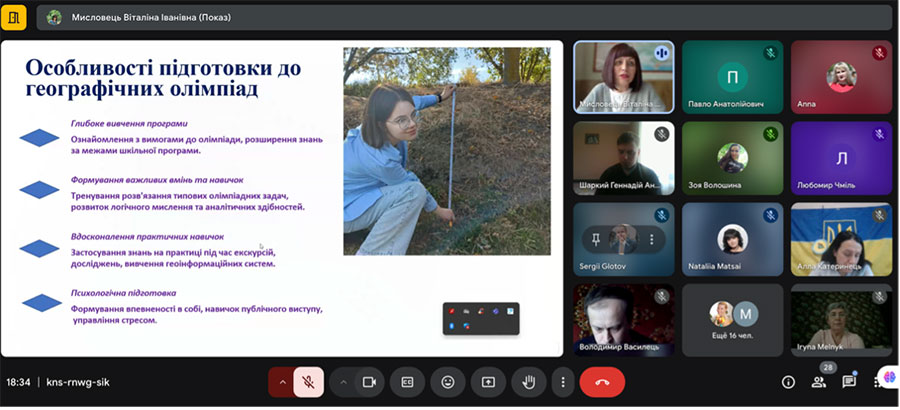Select the Алла Катеринець video tile
Screen dimensions: 900x410
point(841,239)
